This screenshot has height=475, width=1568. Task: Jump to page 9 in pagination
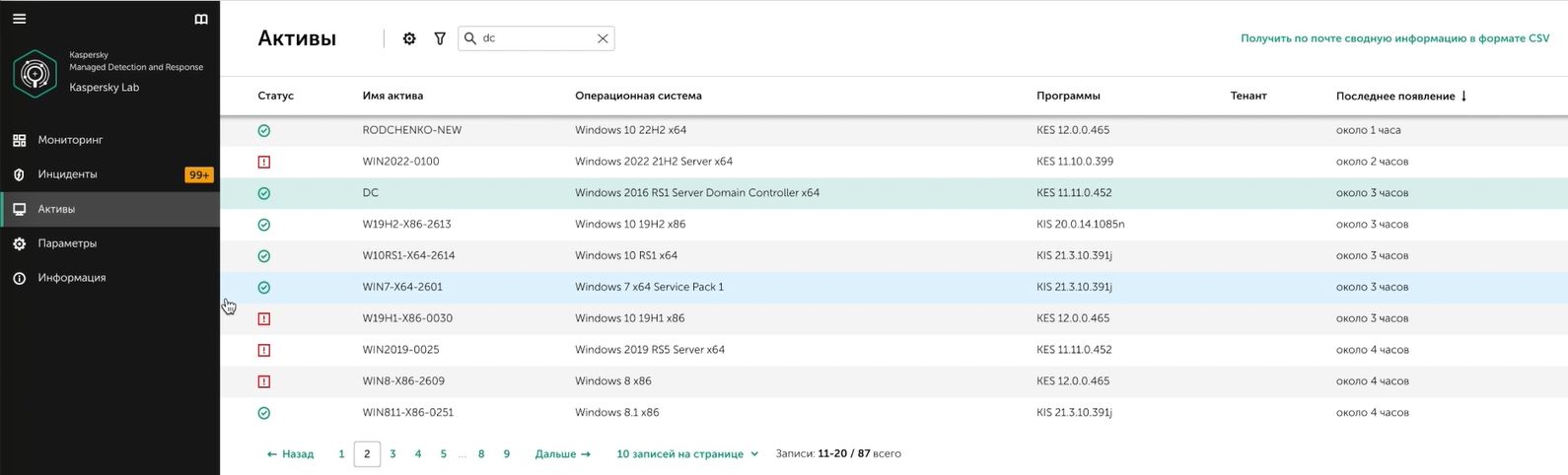tap(507, 454)
